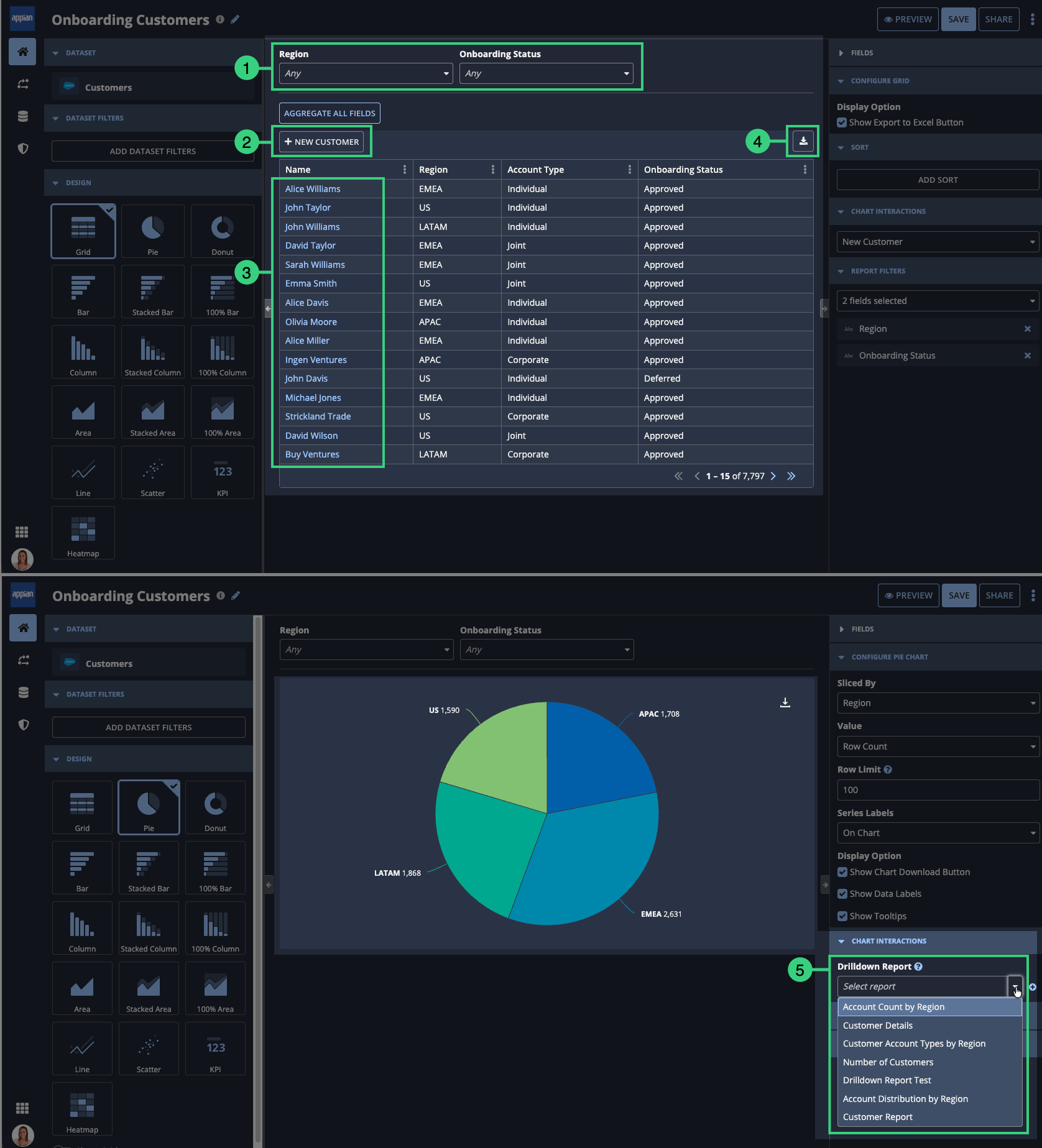Choose the 100% Area chart in lower design panel
The height and width of the screenshot is (1148, 1042).
click(x=215, y=988)
